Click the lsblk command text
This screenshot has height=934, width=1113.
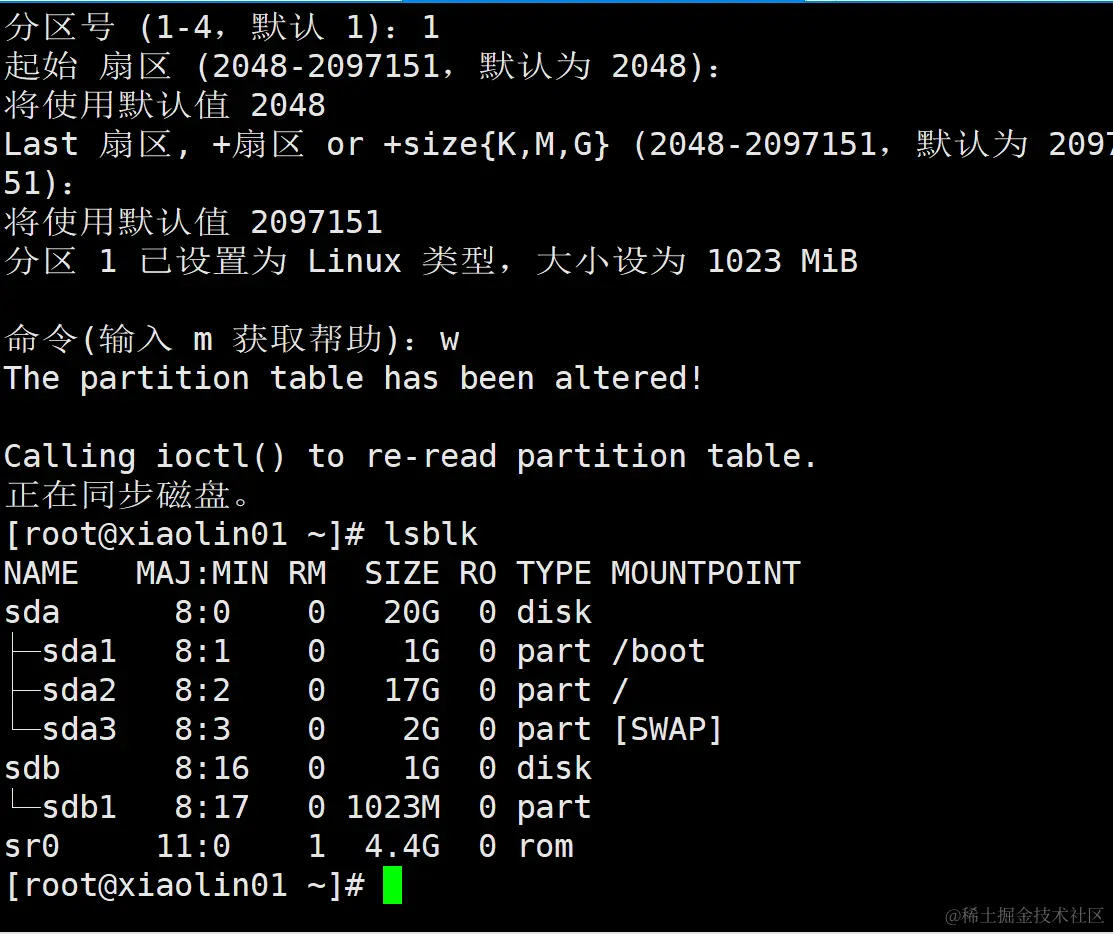point(440,534)
